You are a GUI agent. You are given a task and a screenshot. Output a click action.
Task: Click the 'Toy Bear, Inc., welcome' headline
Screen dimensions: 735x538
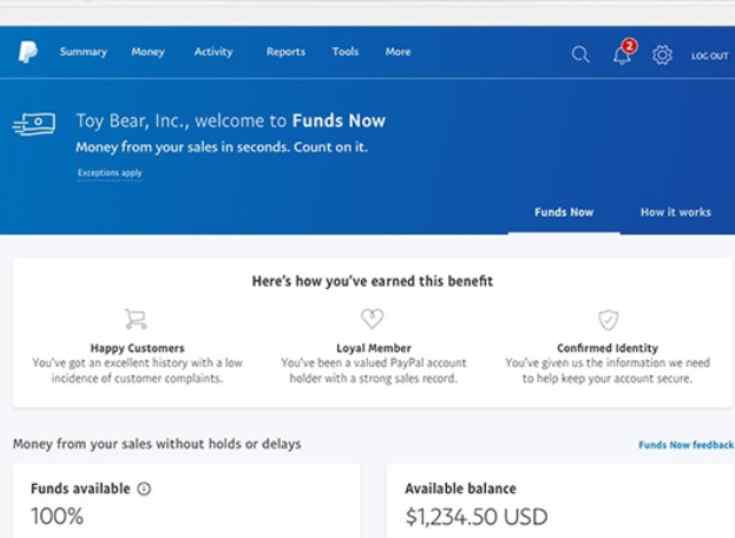tap(231, 121)
